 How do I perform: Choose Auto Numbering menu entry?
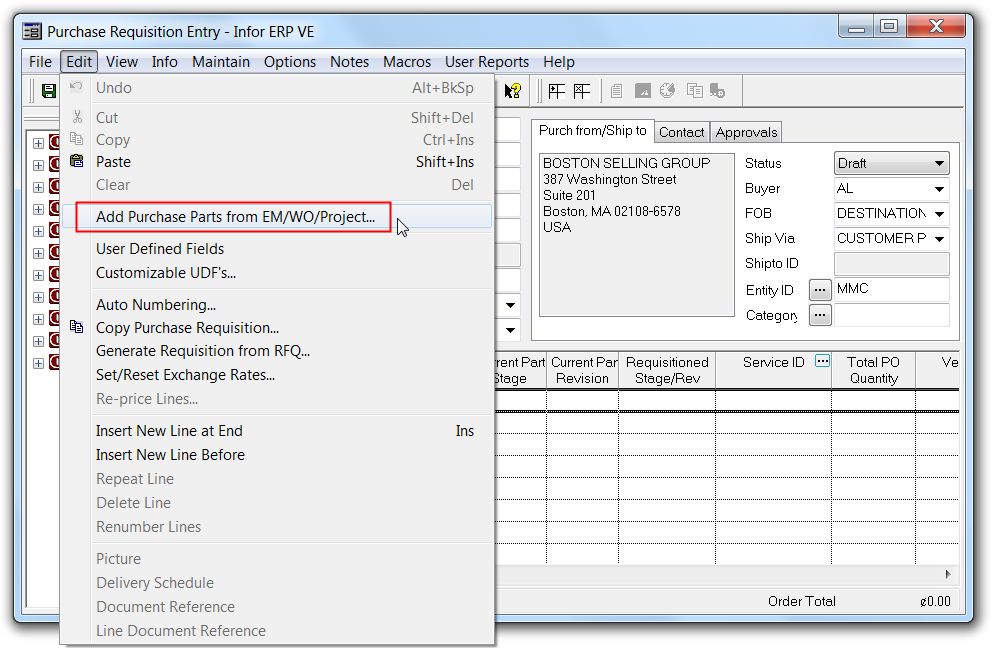[277, 305]
